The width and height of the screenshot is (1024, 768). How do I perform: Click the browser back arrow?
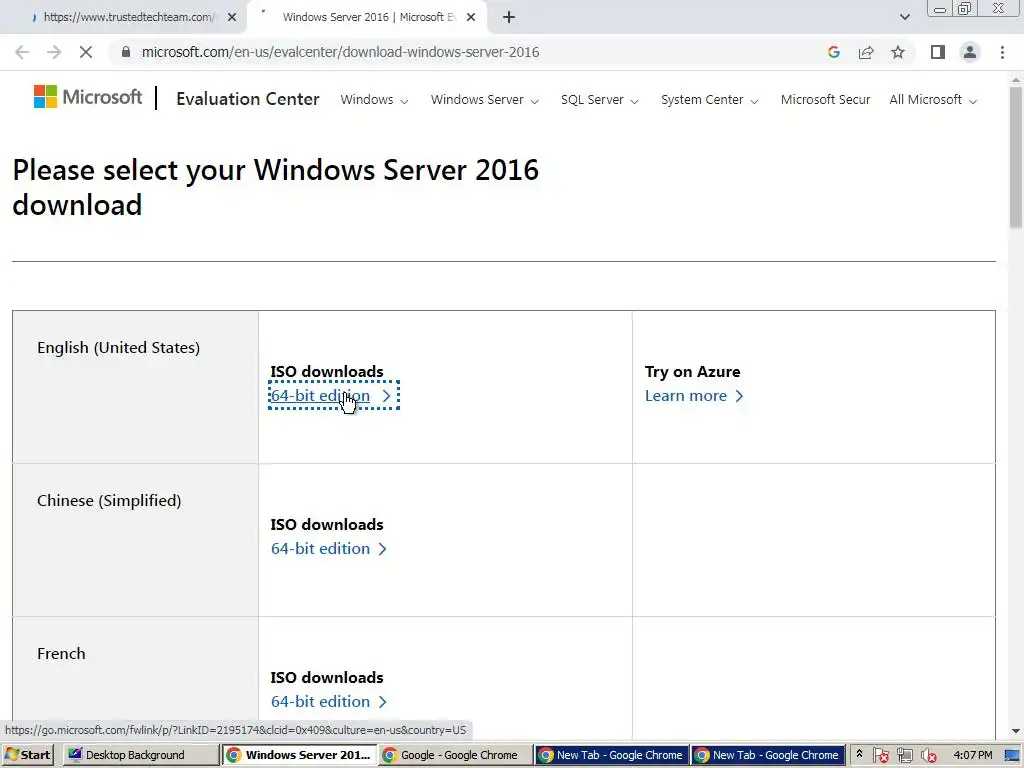click(x=22, y=52)
